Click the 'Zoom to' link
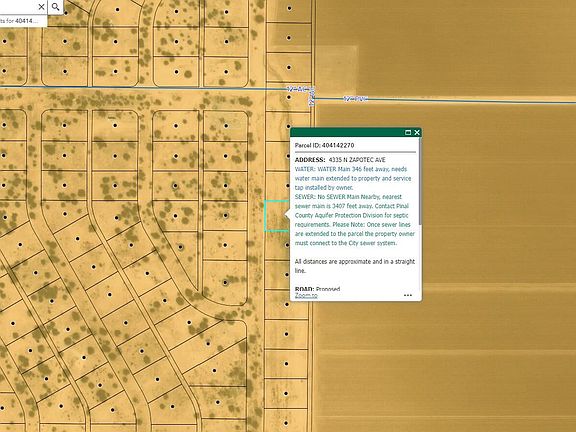 point(306,295)
